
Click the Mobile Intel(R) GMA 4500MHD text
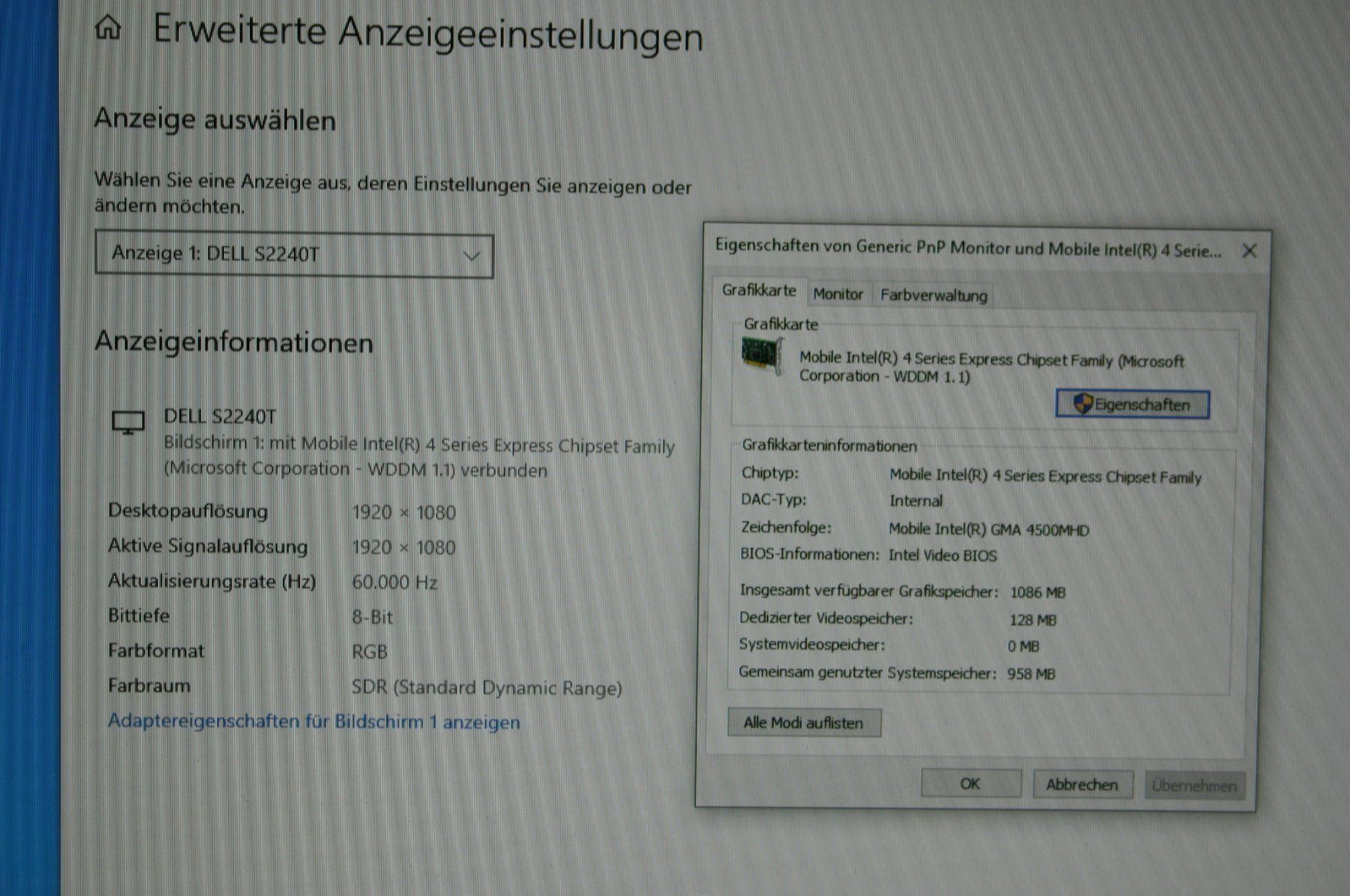pyautogui.click(x=988, y=529)
